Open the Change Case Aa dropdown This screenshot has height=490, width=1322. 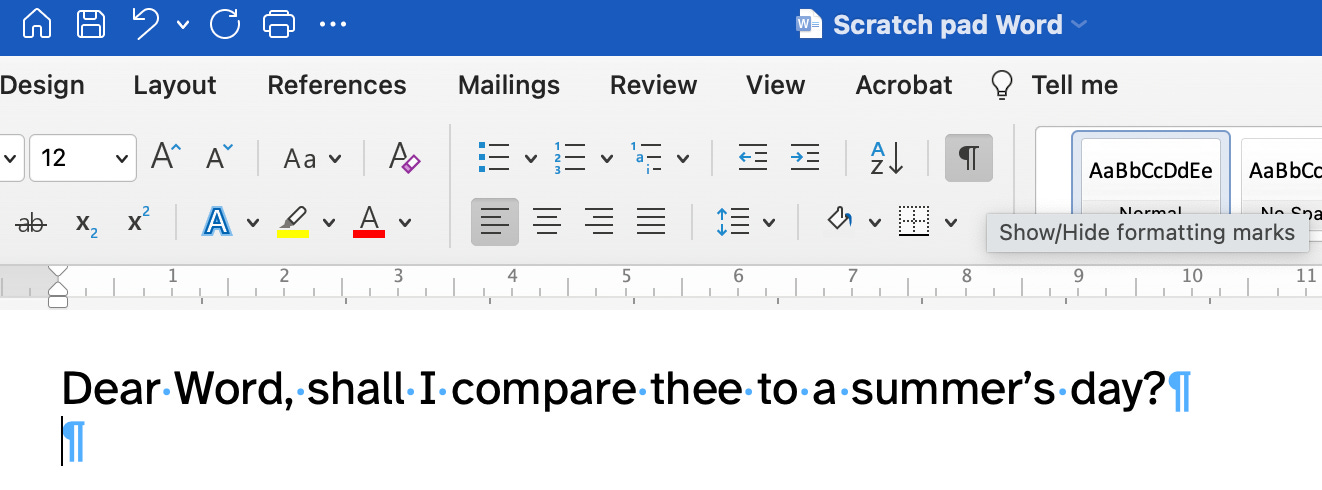[313, 158]
